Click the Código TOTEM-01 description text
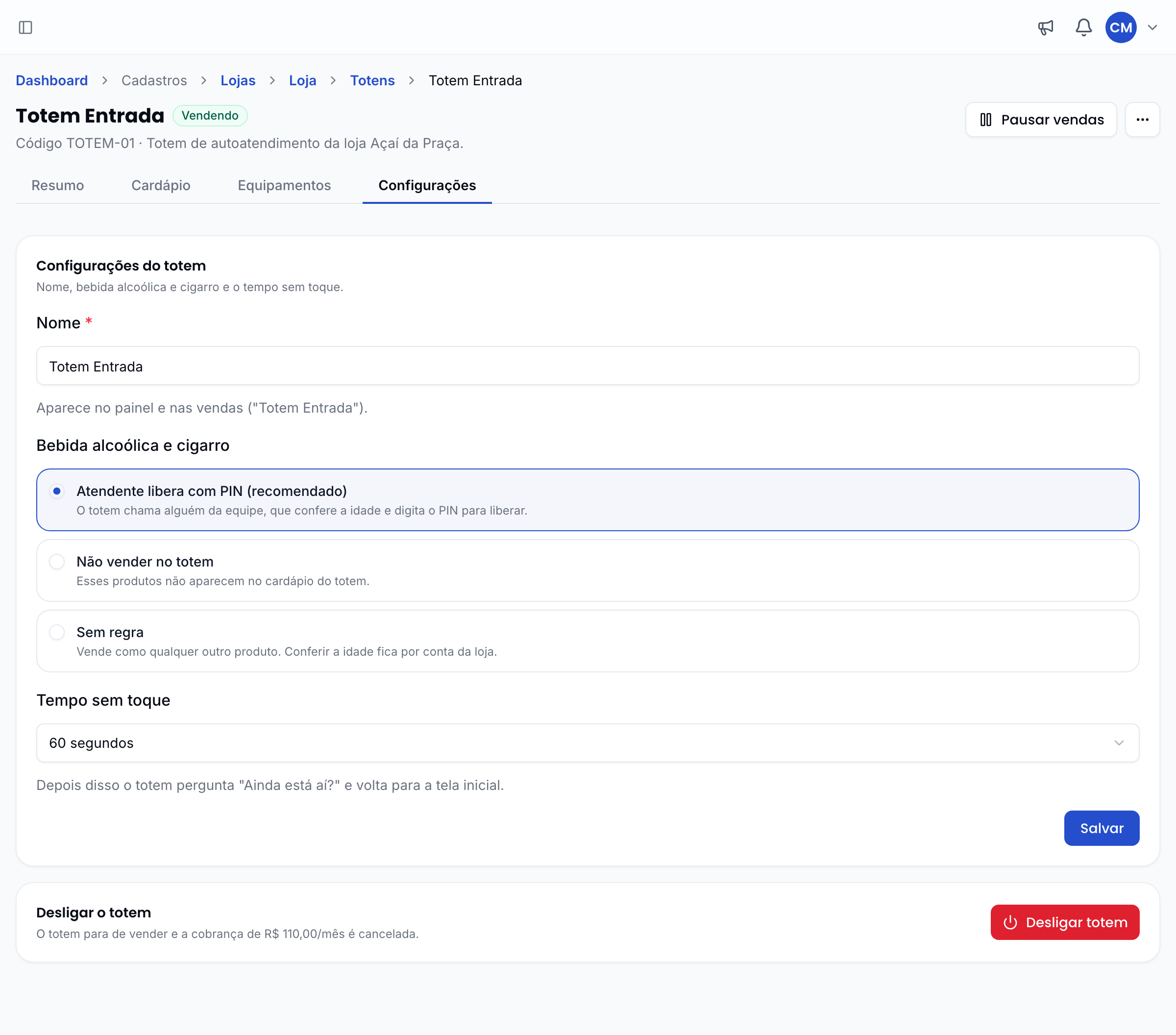 pyautogui.click(x=239, y=143)
